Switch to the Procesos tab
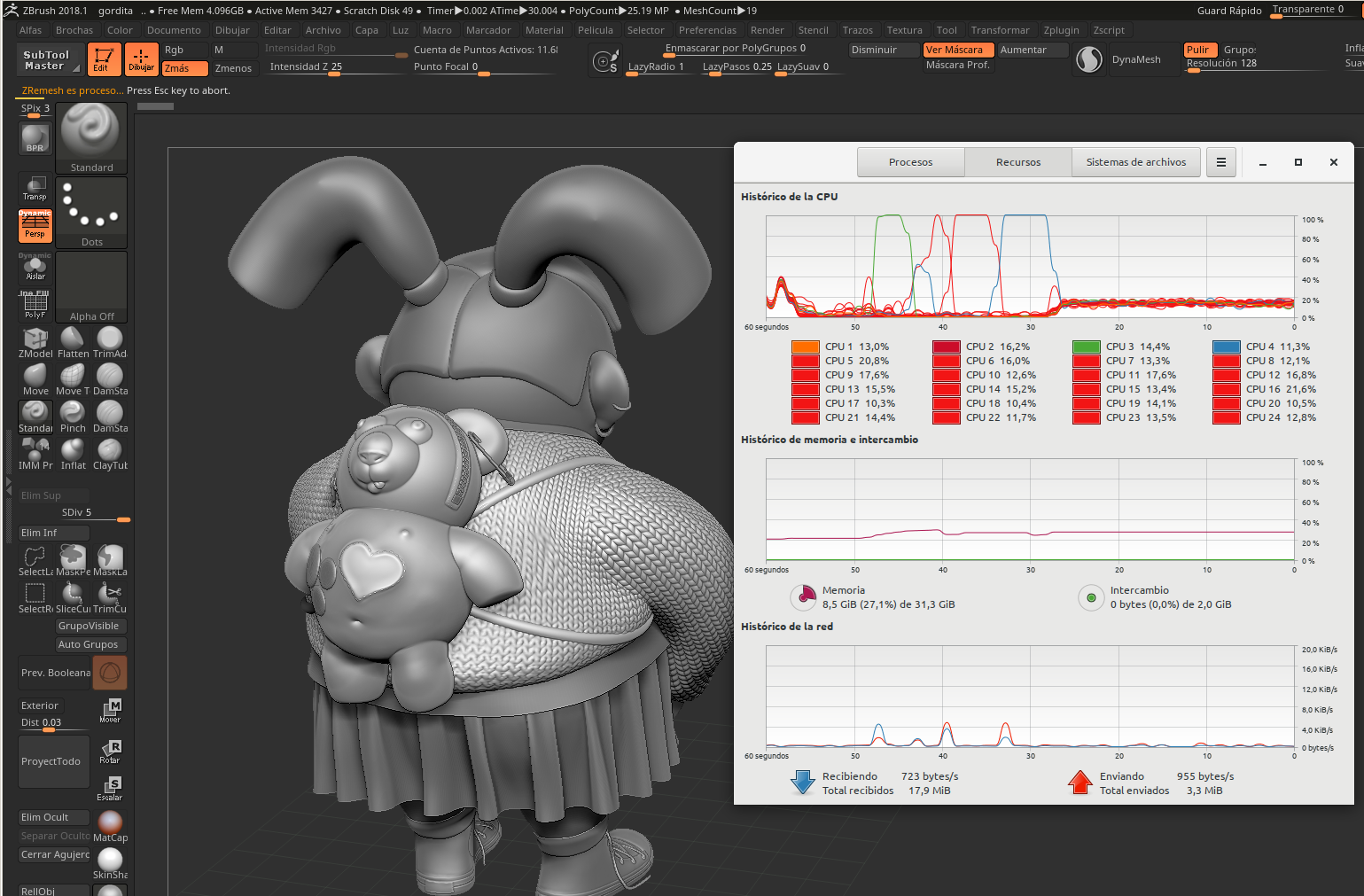The width and height of the screenshot is (1364, 896). tap(910, 162)
